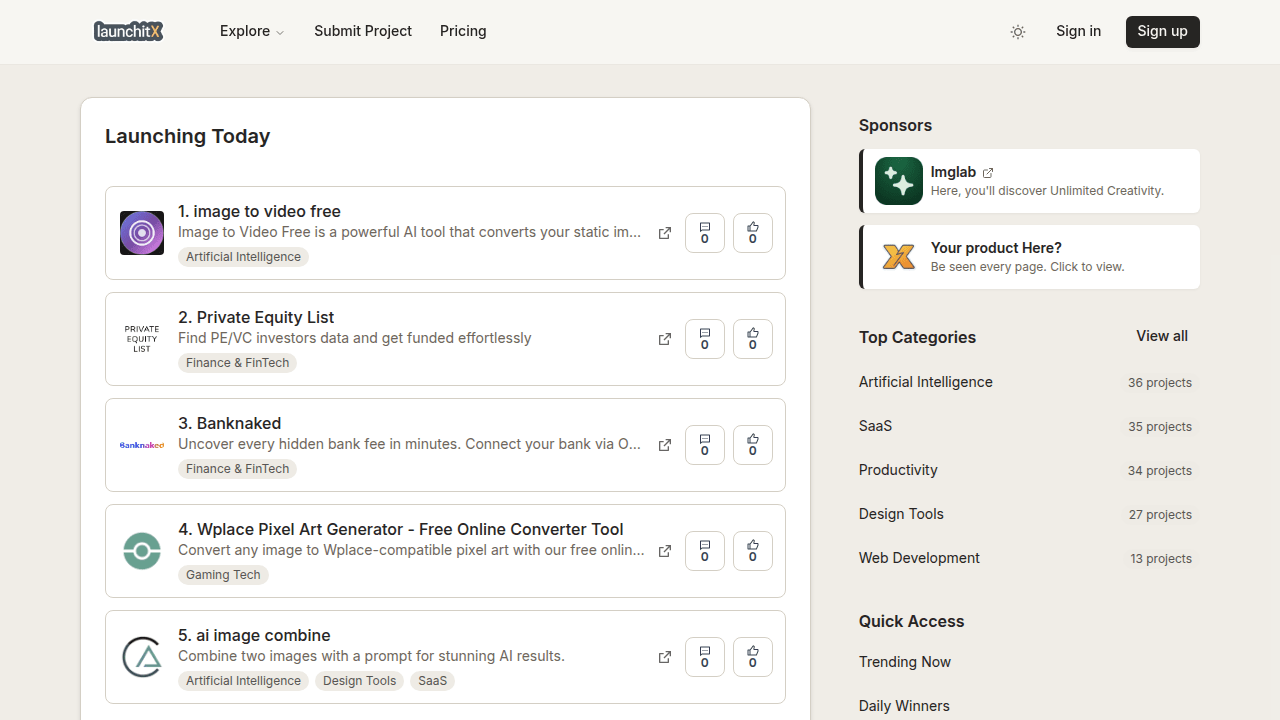Click the Imglab external link icon
Viewport: 1280px width, 720px height.
pyautogui.click(x=988, y=173)
